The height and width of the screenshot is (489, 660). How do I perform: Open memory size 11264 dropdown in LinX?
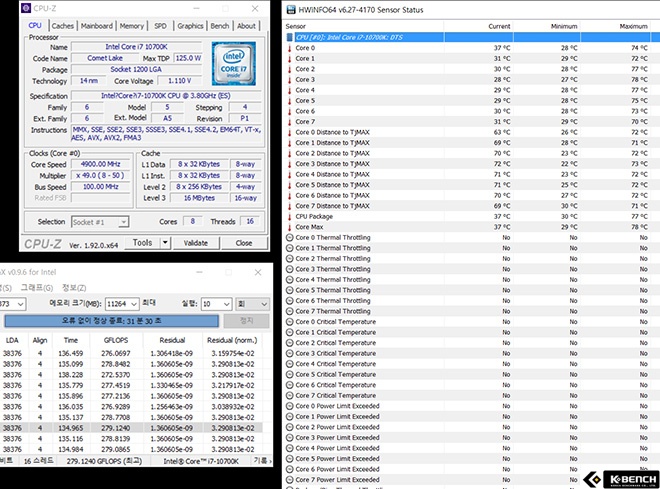point(122,304)
